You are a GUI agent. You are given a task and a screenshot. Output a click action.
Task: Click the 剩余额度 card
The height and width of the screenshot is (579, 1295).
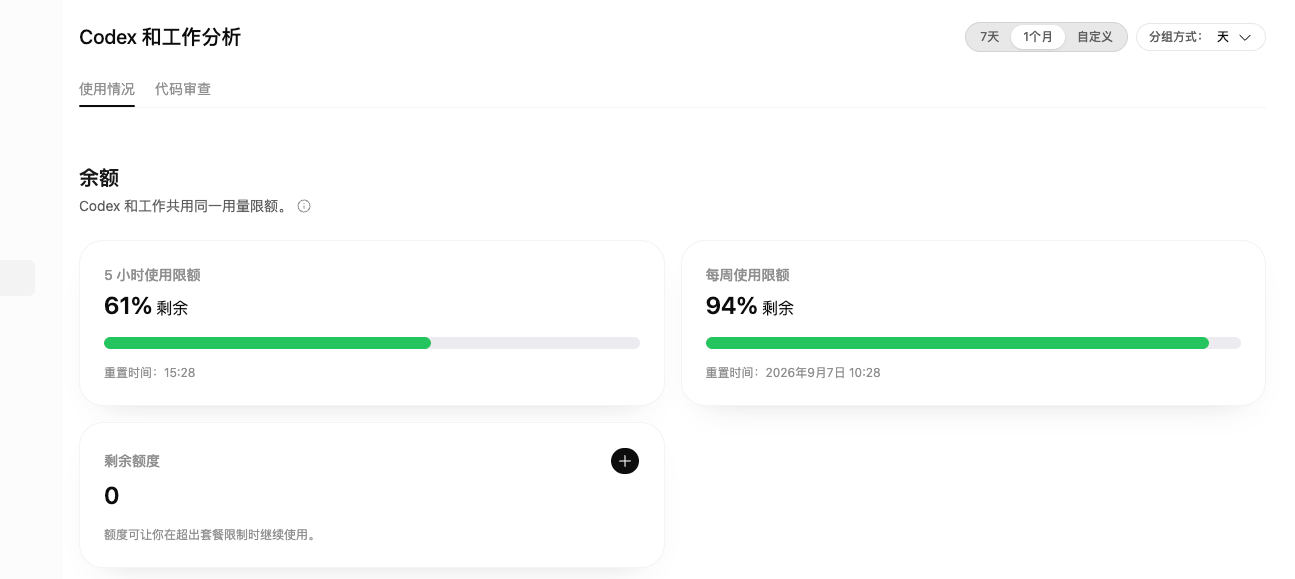tap(372, 495)
